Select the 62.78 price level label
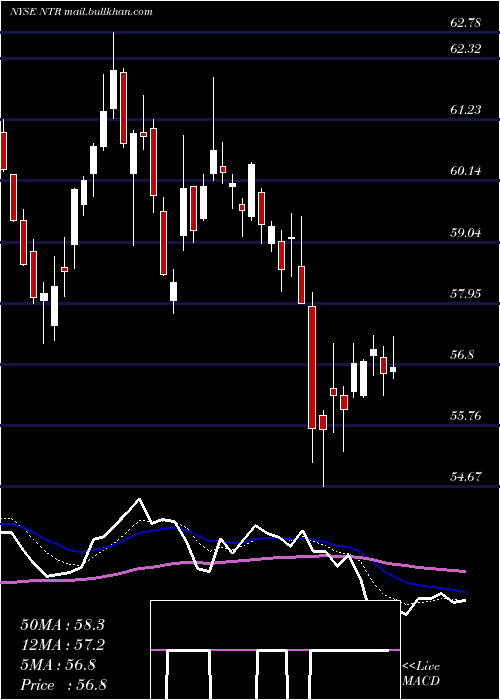500x700 pixels. 466,23
